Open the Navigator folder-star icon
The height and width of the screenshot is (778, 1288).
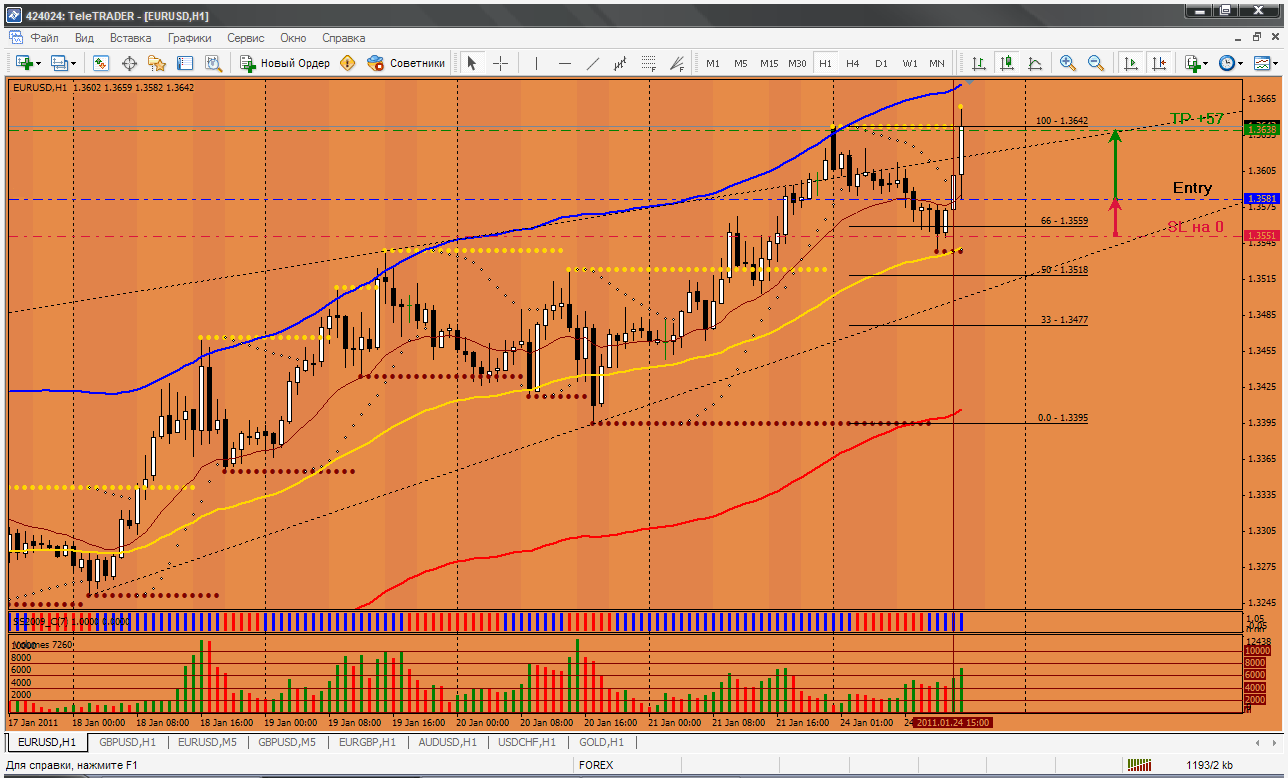(157, 63)
